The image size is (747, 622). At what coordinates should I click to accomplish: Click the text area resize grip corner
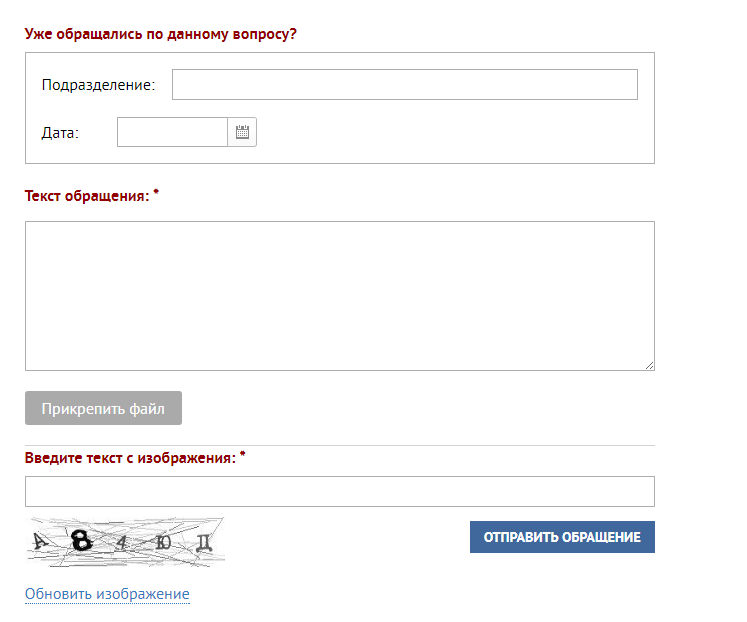coord(650,365)
